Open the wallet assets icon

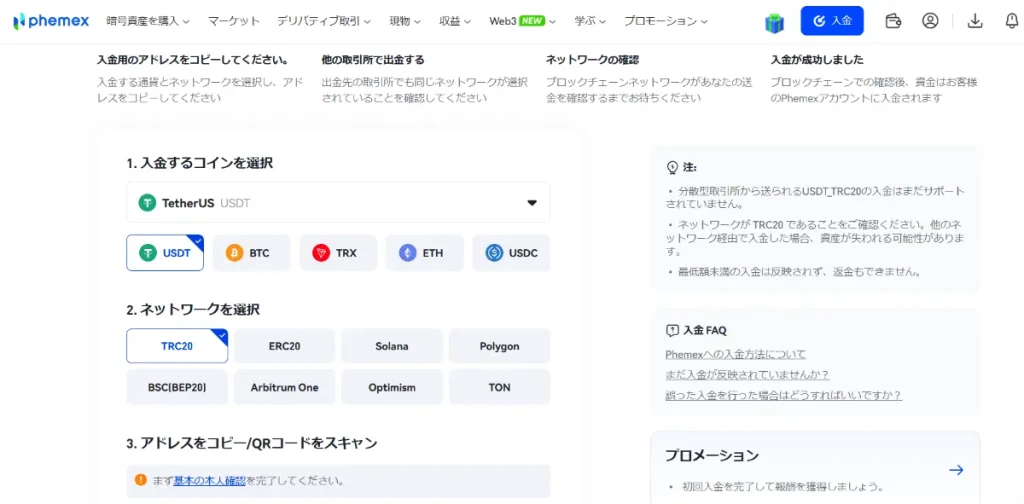coord(893,21)
